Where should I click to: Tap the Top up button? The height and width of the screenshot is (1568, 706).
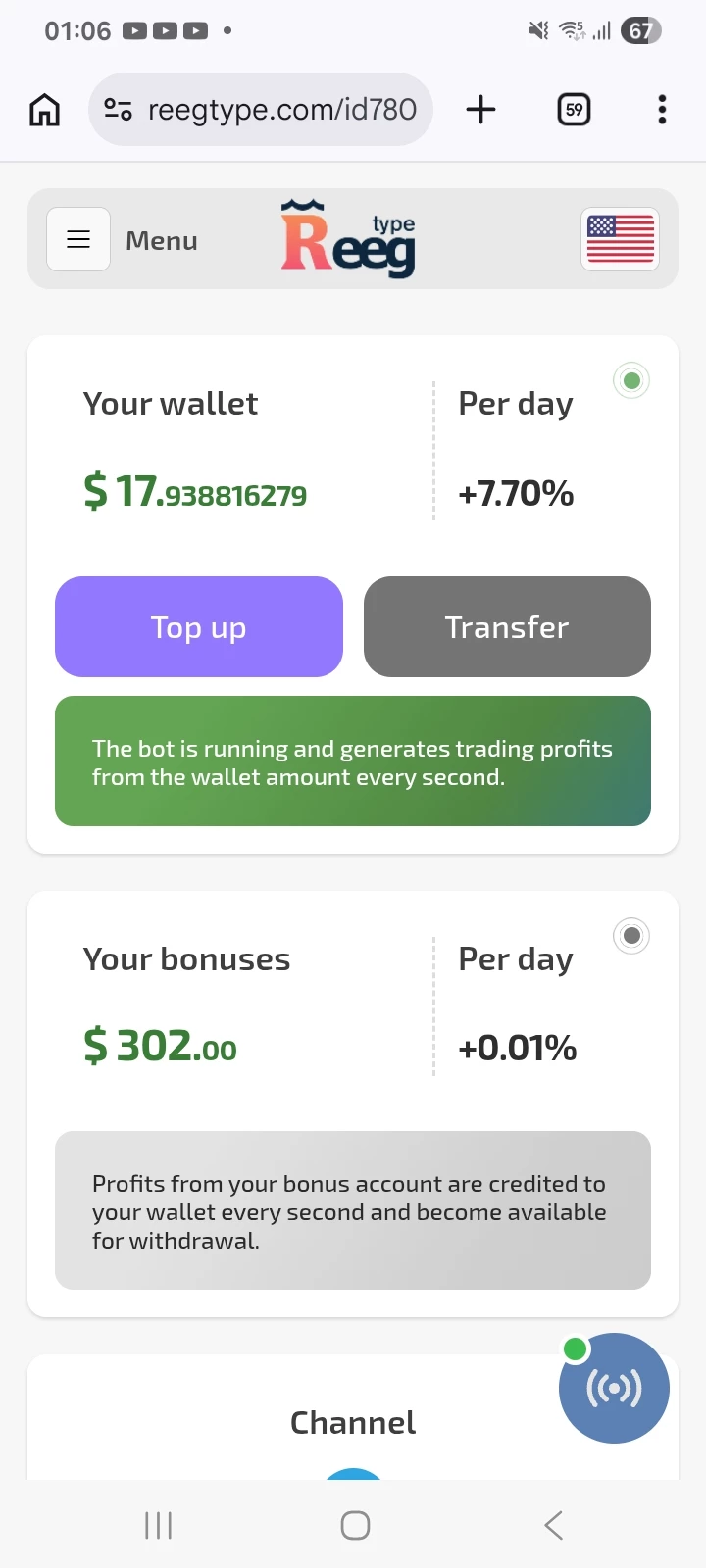point(199,626)
